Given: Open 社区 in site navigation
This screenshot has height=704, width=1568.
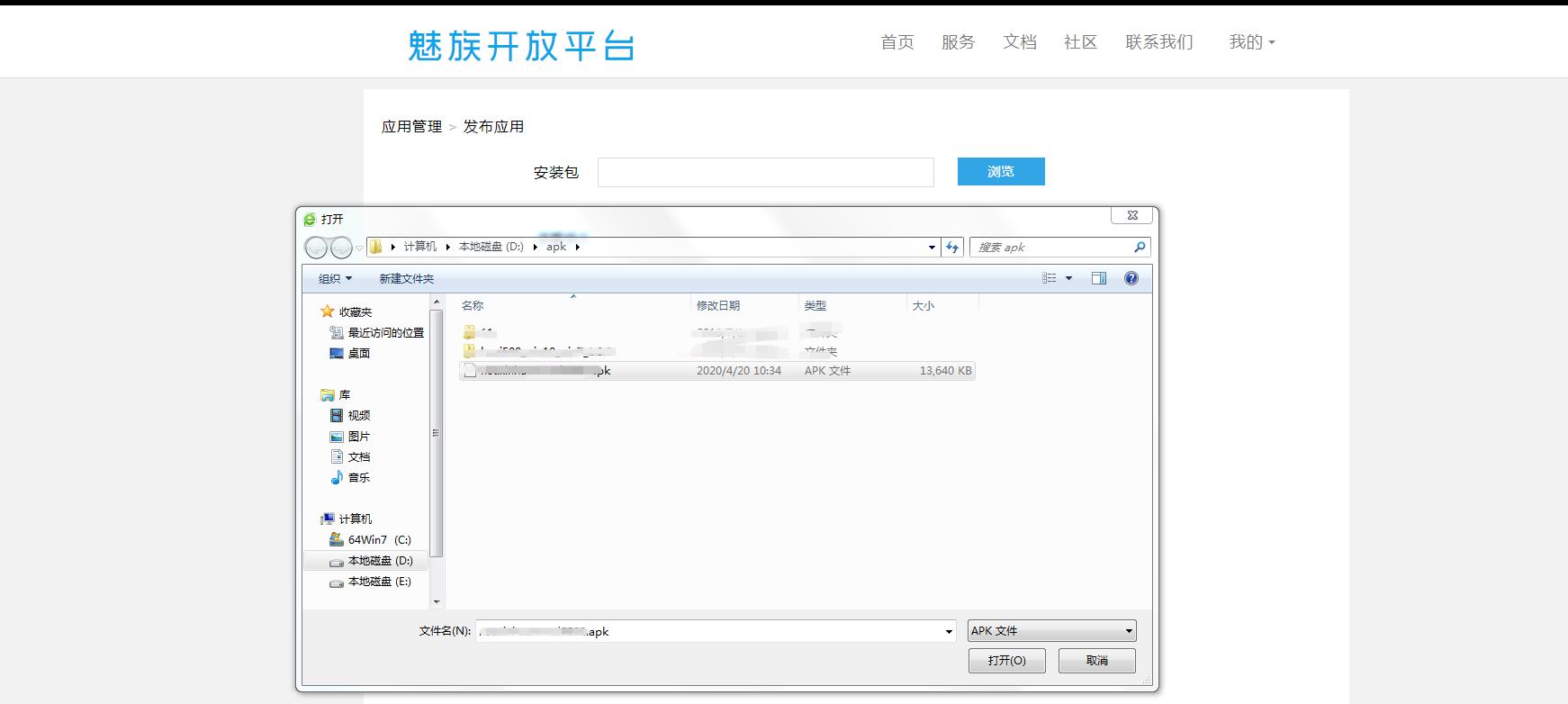Looking at the screenshot, I should pos(1080,42).
